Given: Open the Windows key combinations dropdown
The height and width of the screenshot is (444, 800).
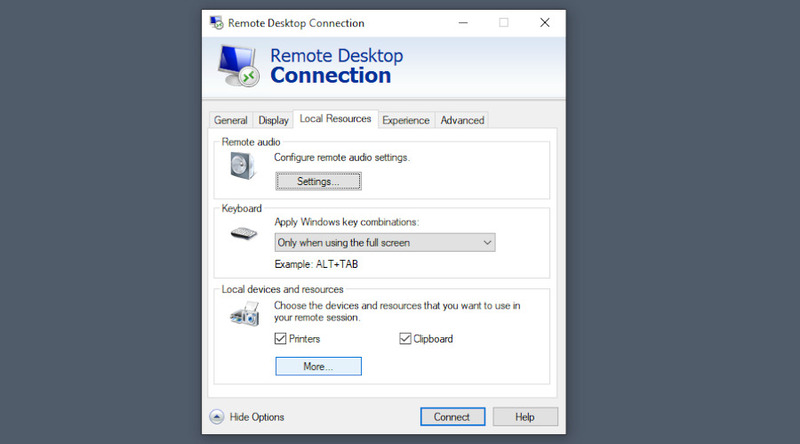Looking at the screenshot, I should pyautogui.click(x=385, y=242).
